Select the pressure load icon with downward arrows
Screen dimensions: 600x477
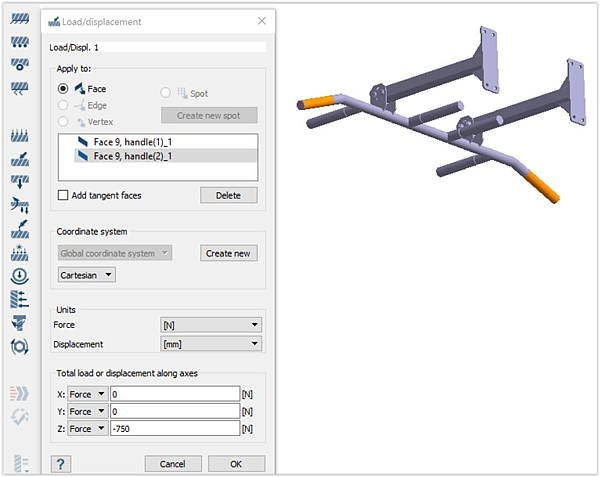(20, 136)
